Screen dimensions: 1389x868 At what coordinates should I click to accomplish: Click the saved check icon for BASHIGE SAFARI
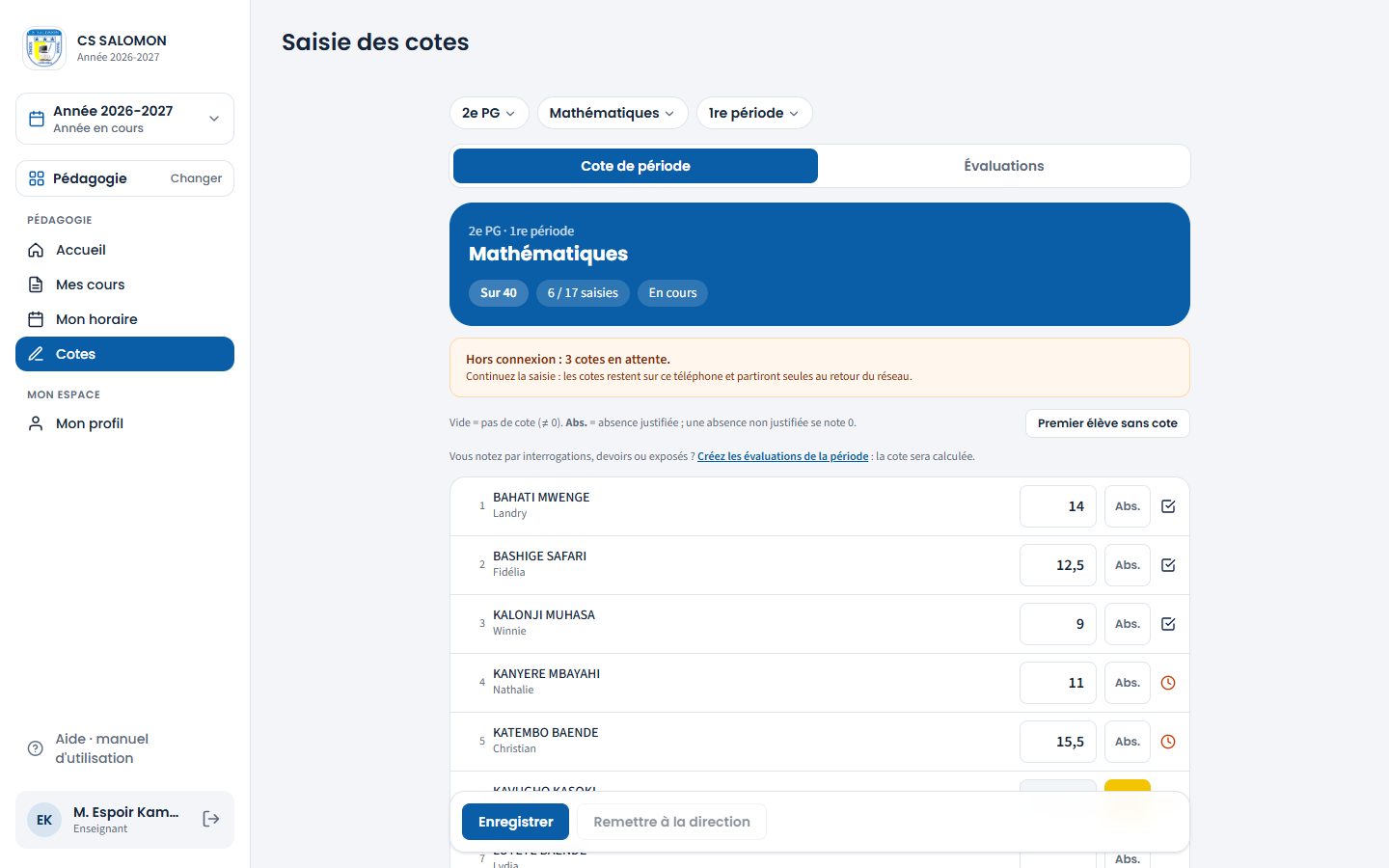[1168, 565]
